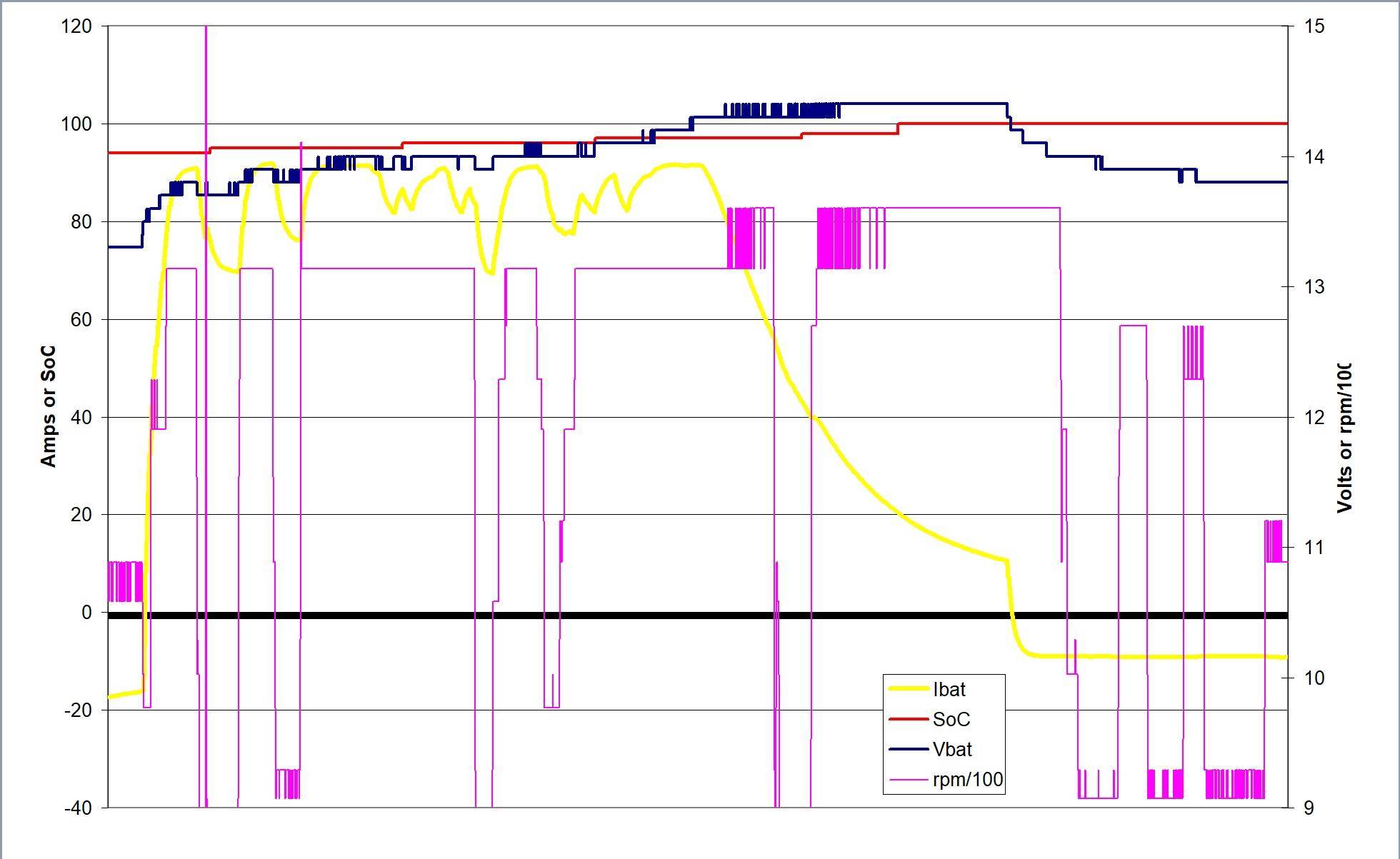This screenshot has height=859, width=1400.
Task: Click the 15 tick label on right axis
Action: (1314, 26)
